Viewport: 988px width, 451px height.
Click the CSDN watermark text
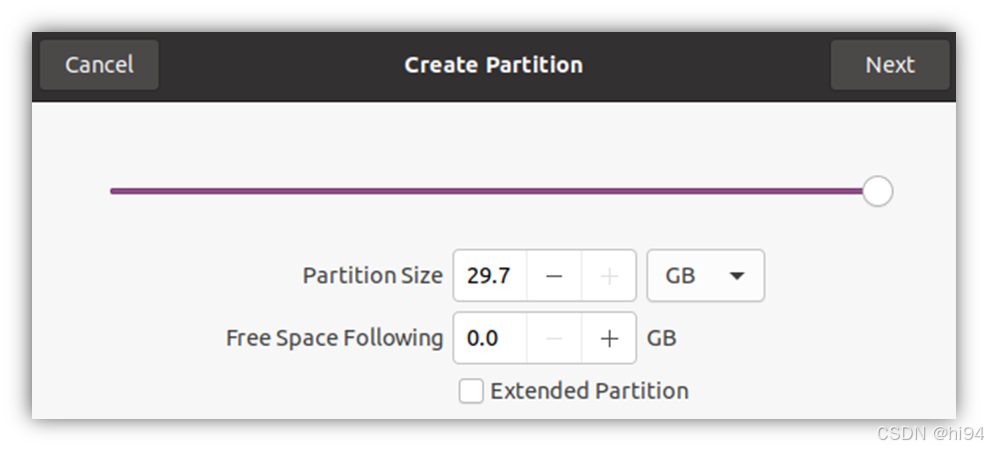pos(930,433)
